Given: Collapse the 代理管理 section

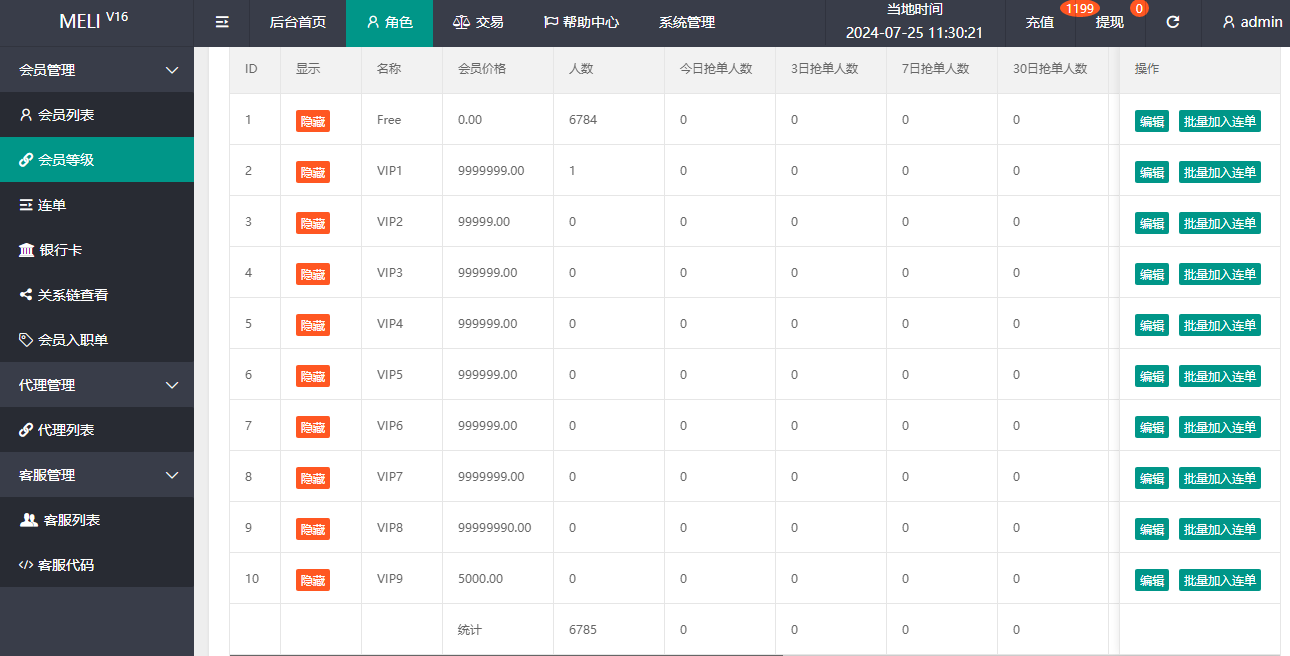Looking at the screenshot, I should click(97, 385).
